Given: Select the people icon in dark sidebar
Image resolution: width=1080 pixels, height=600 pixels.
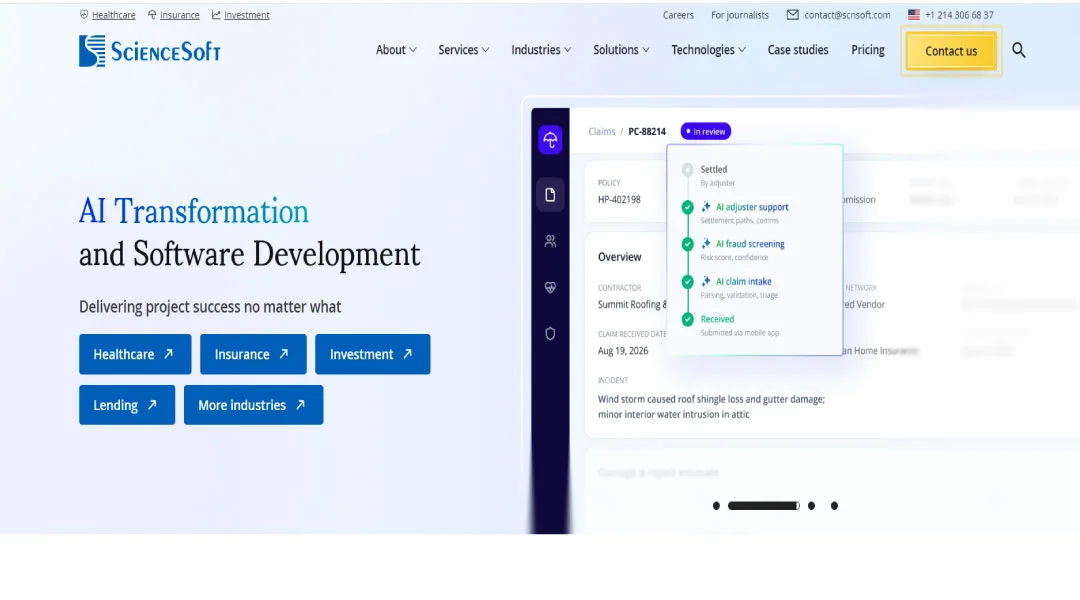Looking at the screenshot, I should [550, 241].
